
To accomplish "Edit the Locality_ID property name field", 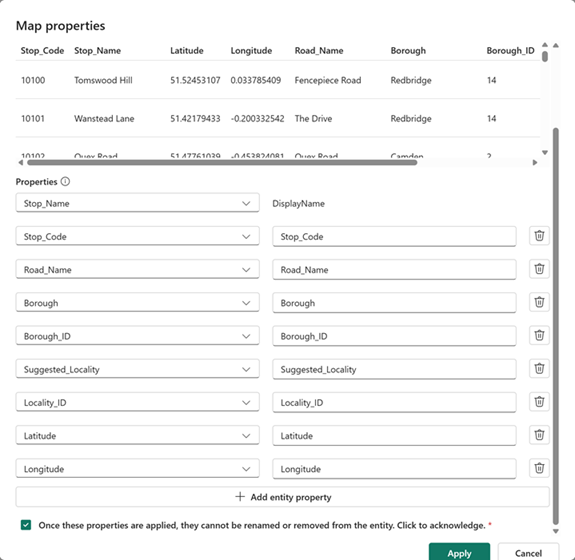I will pos(394,402).
